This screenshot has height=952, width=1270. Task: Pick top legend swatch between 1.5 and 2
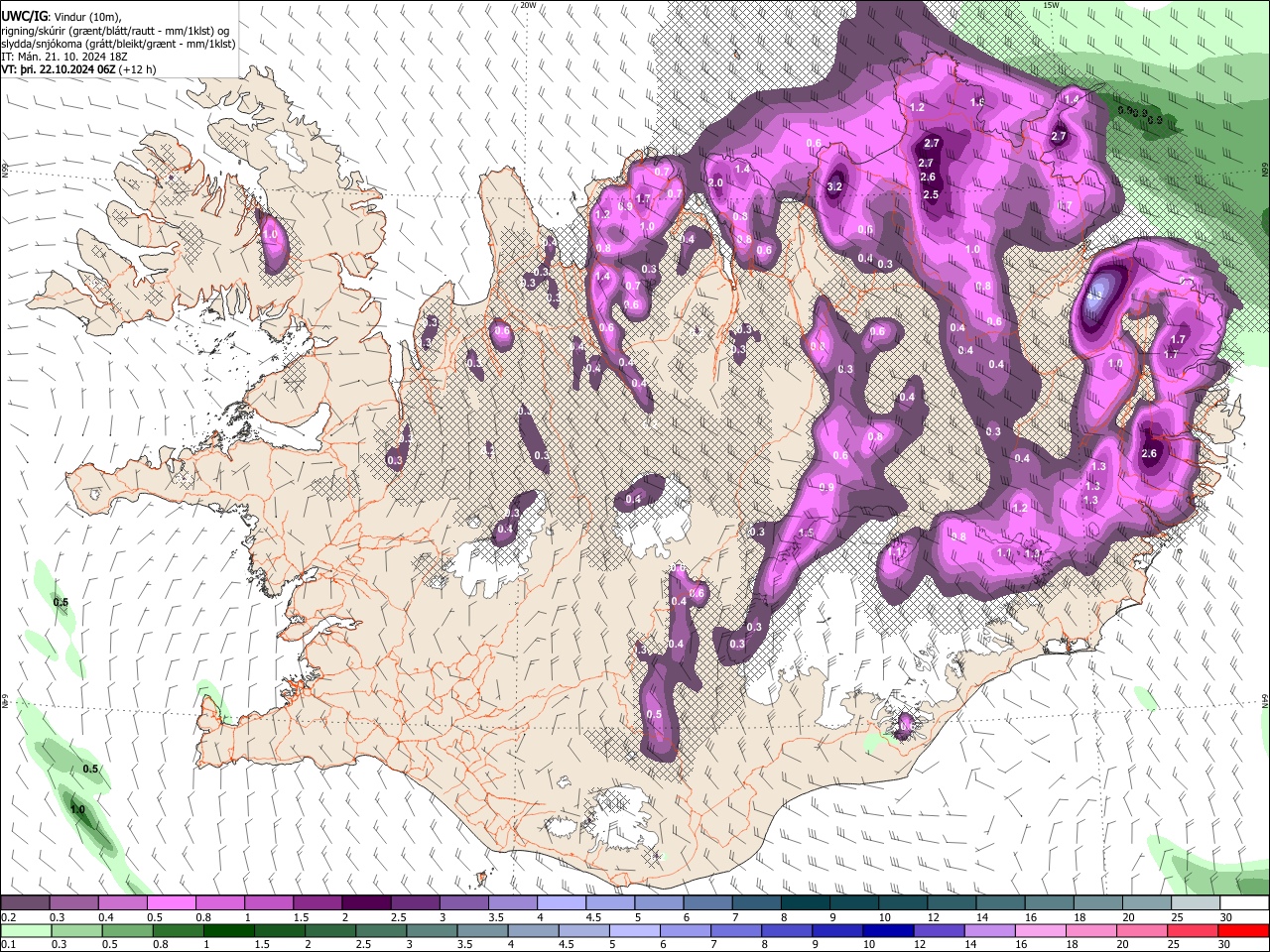[317, 903]
